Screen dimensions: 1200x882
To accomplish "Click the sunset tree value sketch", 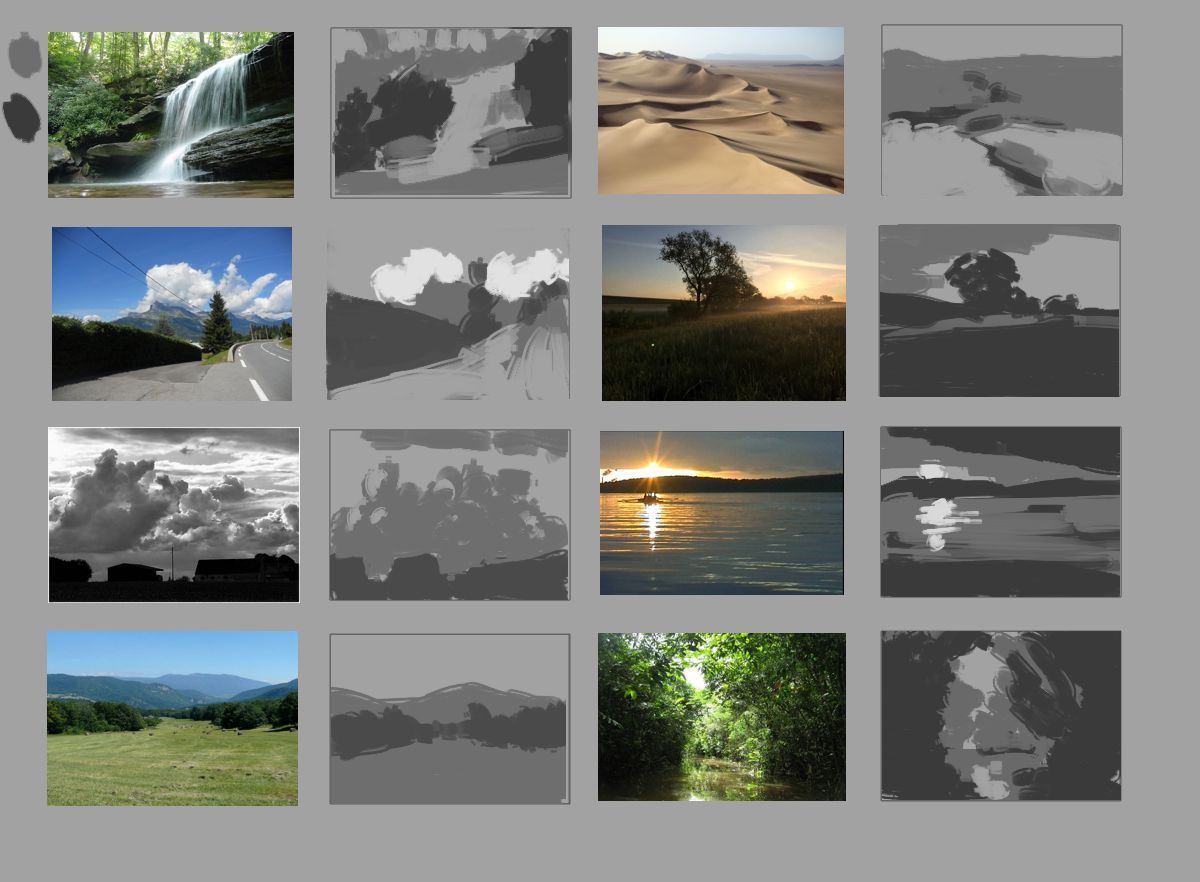I will pyautogui.click(x=999, y=311).
